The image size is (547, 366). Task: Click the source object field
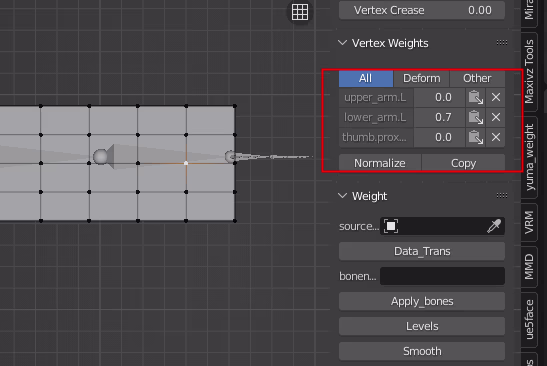click(442, 226)
